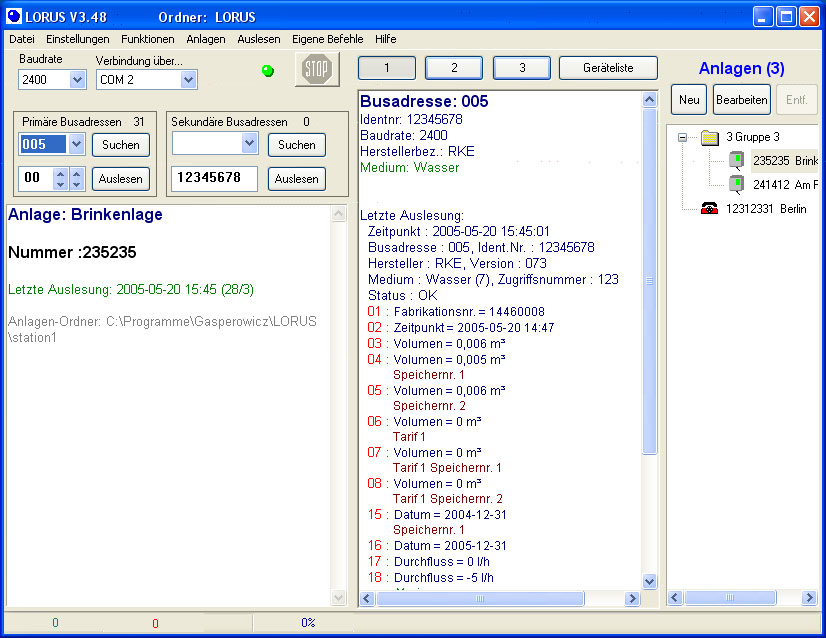Click the STOP sign icon
Screen dimensions: 826x638
click(x=318, y=70)
